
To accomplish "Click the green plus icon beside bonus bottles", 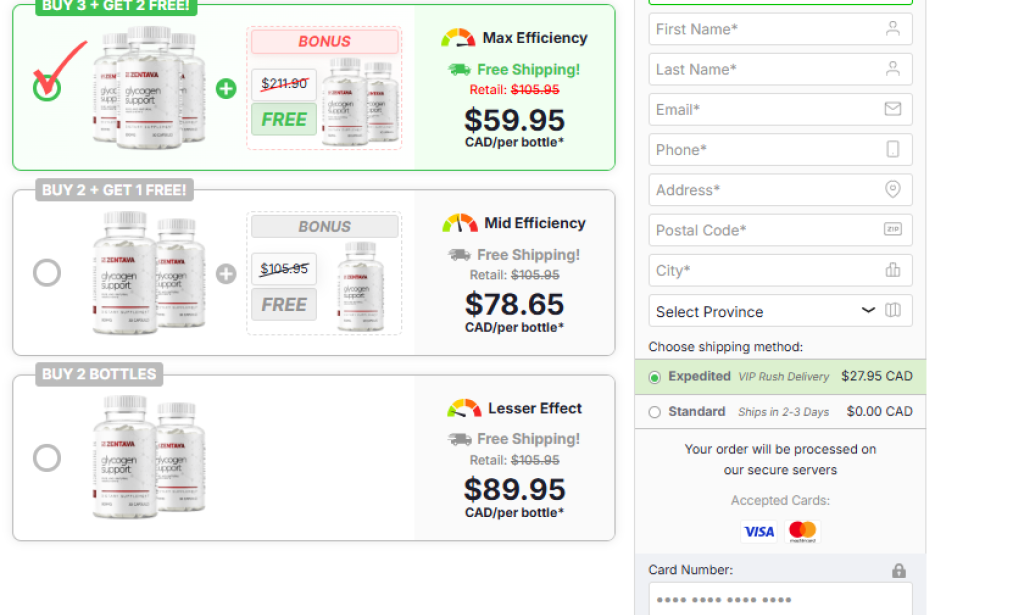I will point(226,88).
